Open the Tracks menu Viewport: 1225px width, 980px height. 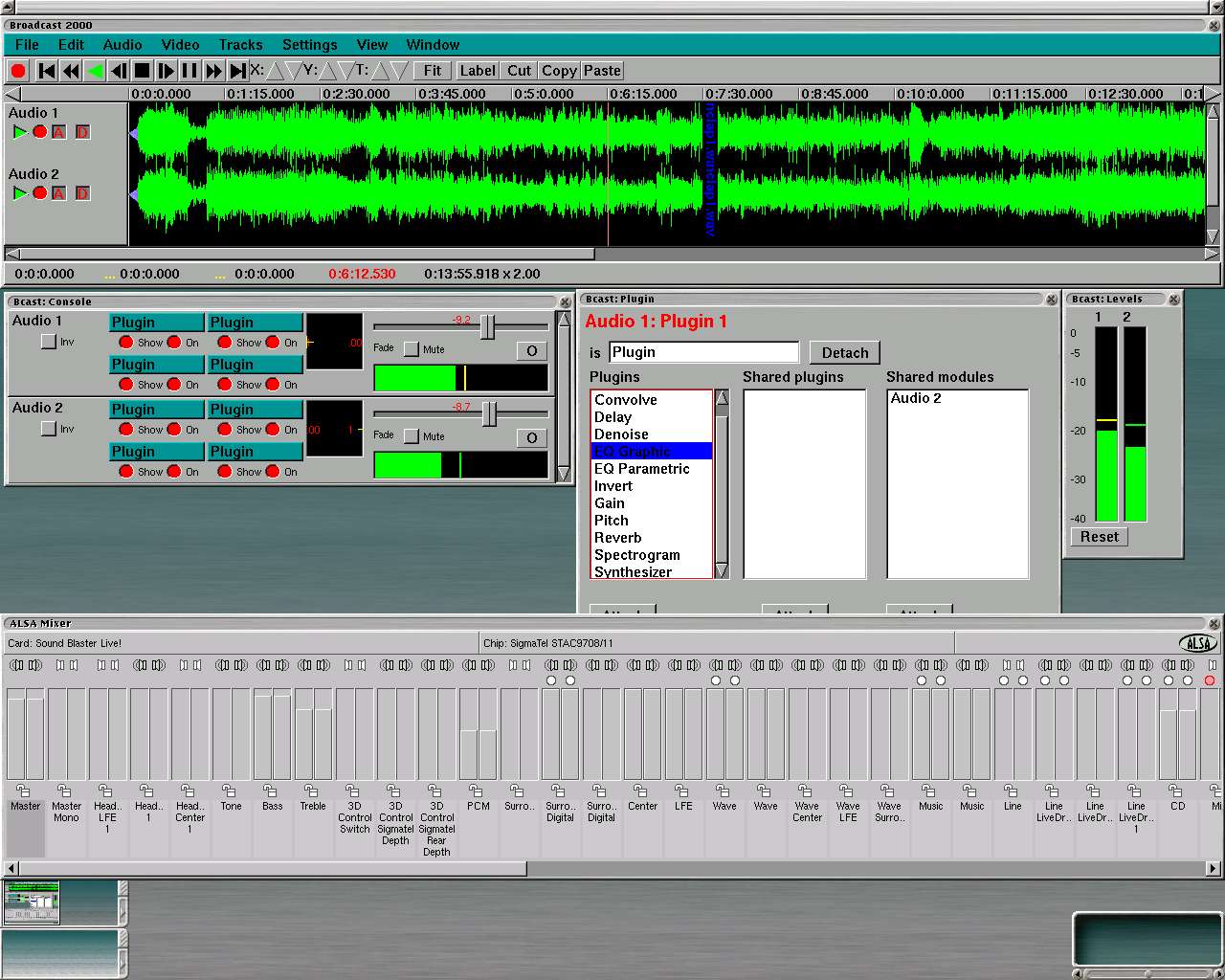click(x=240, y=45)
